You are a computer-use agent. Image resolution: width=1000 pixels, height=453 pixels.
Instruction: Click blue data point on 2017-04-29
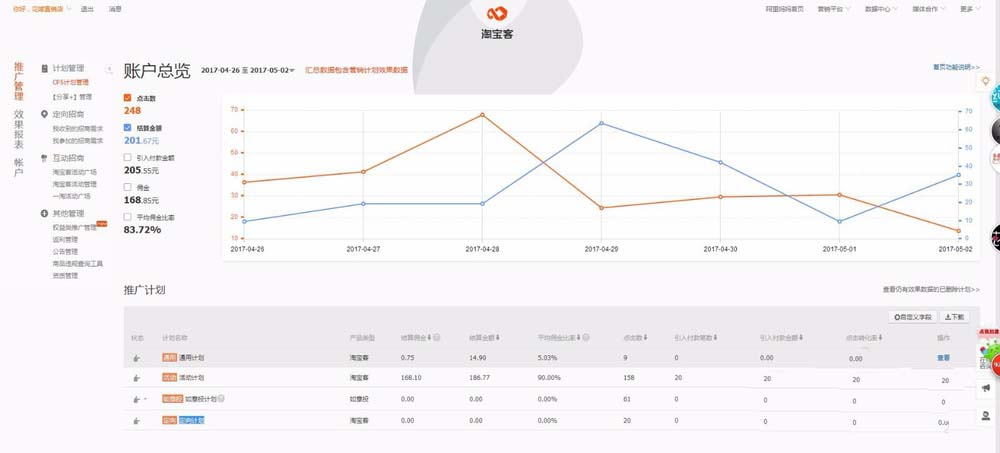pyautogui.click(x=601, y=123)
